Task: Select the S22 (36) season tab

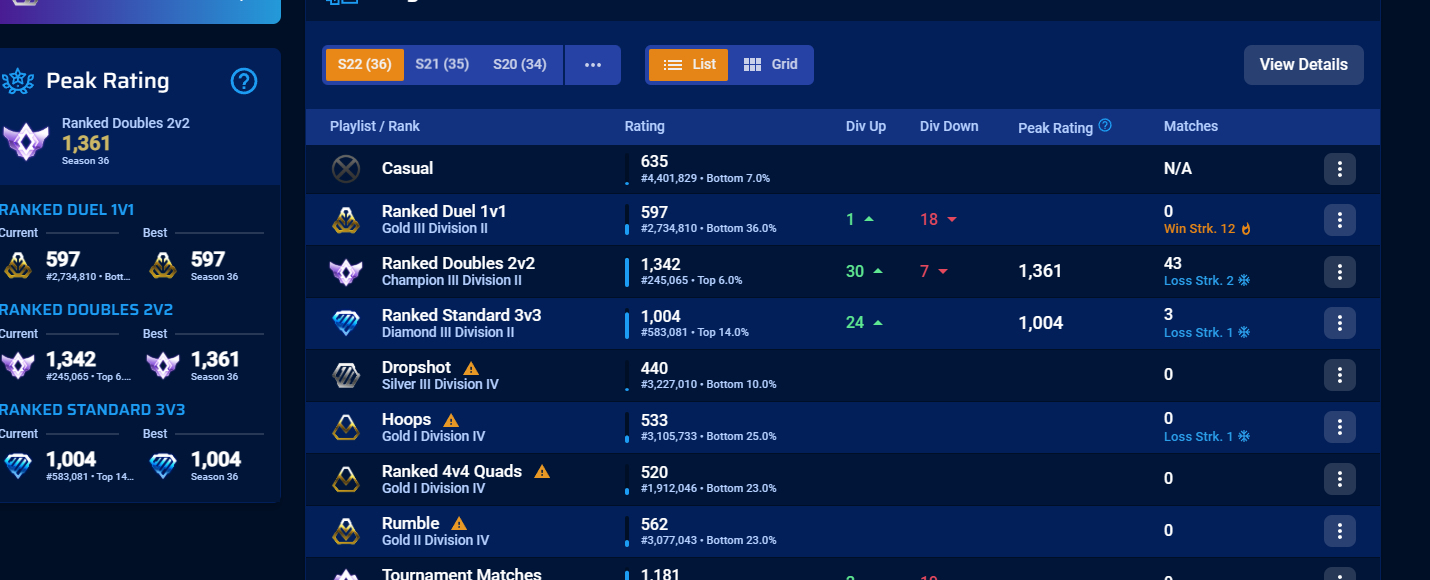Action: 365,65
